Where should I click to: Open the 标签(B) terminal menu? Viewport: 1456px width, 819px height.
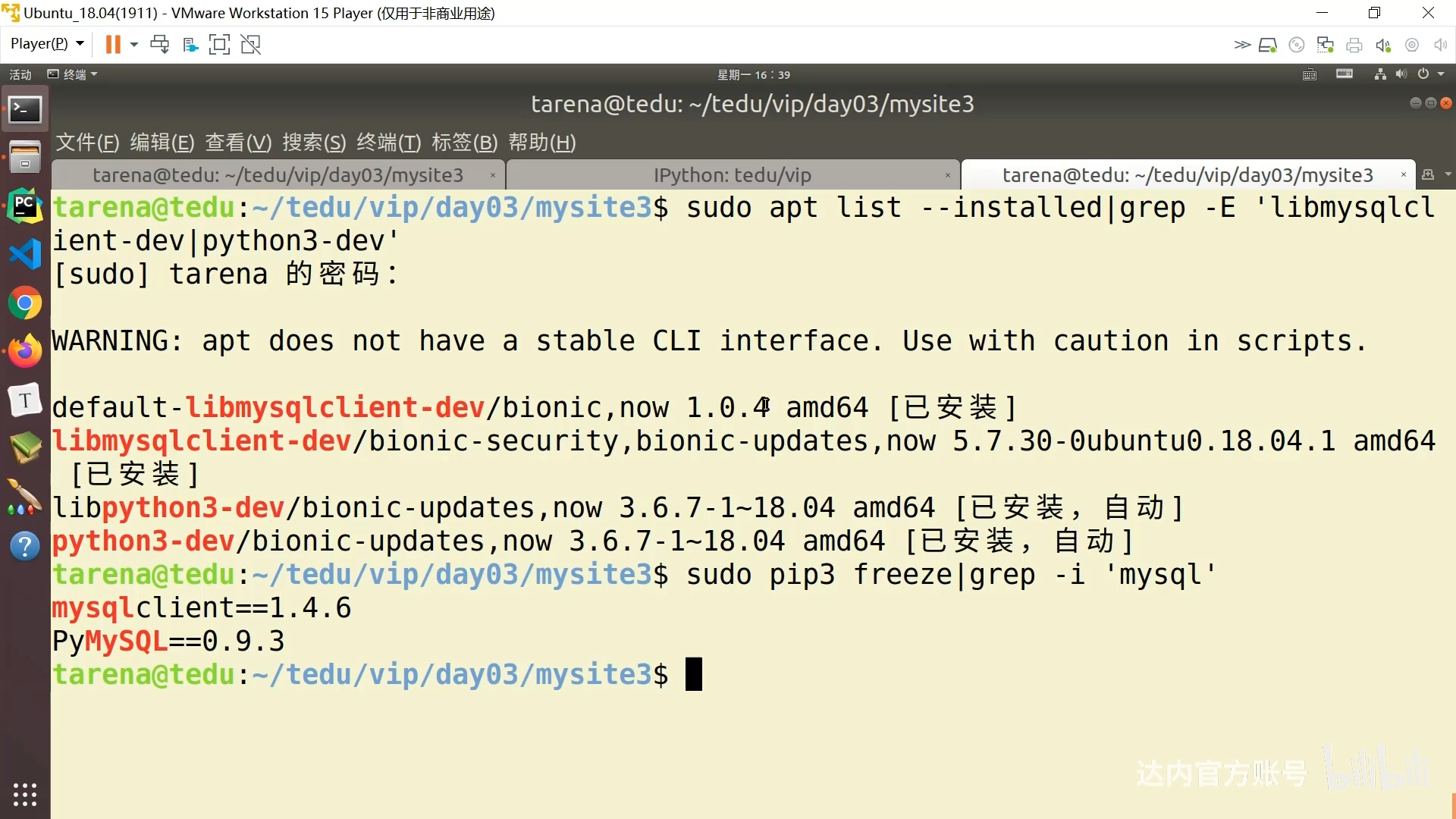[465, 143]
